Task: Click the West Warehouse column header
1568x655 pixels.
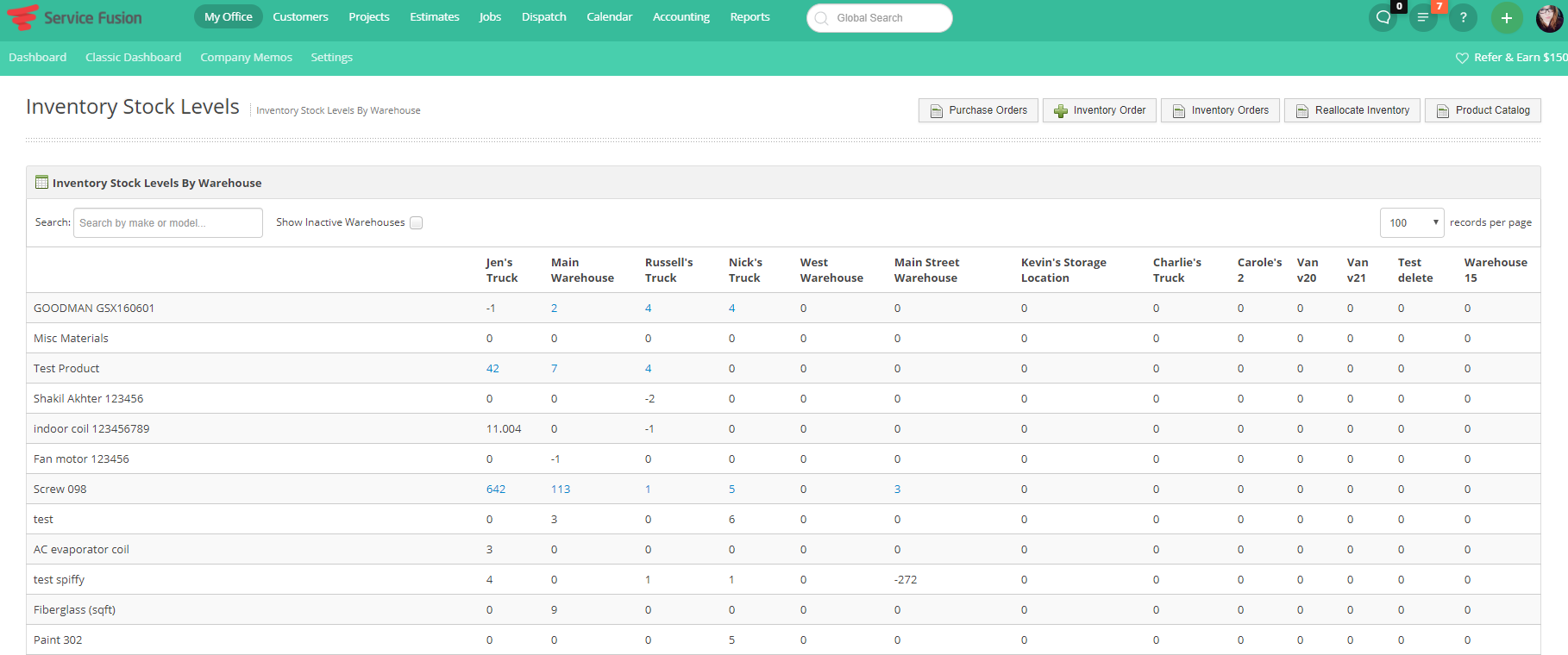Action: tap(831, 270)
